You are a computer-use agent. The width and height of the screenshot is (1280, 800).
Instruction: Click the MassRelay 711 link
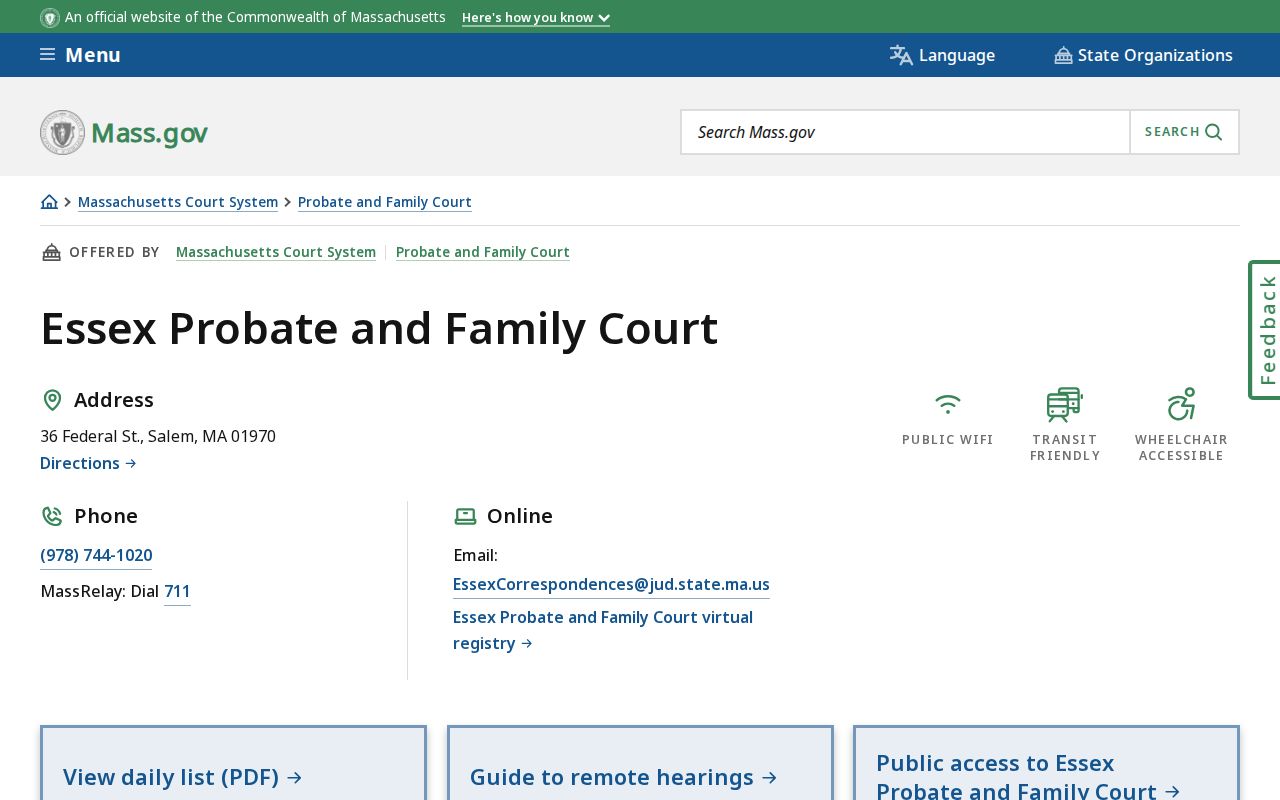[x=177, y=591]
